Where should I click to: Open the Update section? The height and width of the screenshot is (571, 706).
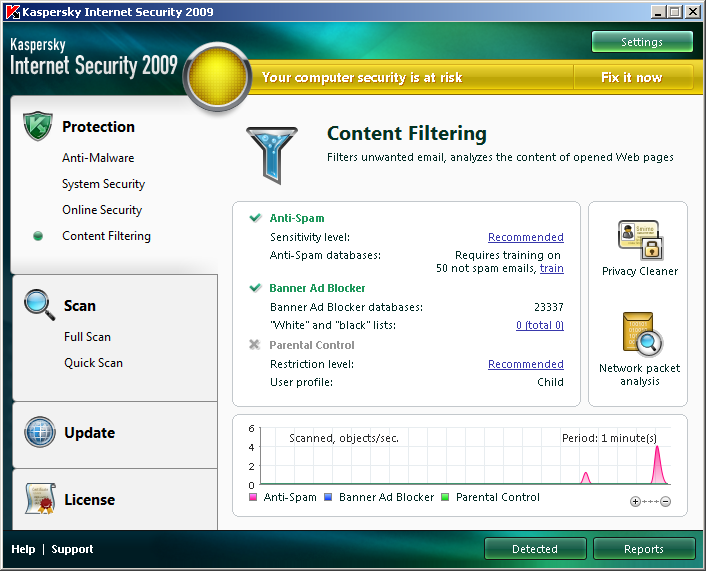pos(90,433)
